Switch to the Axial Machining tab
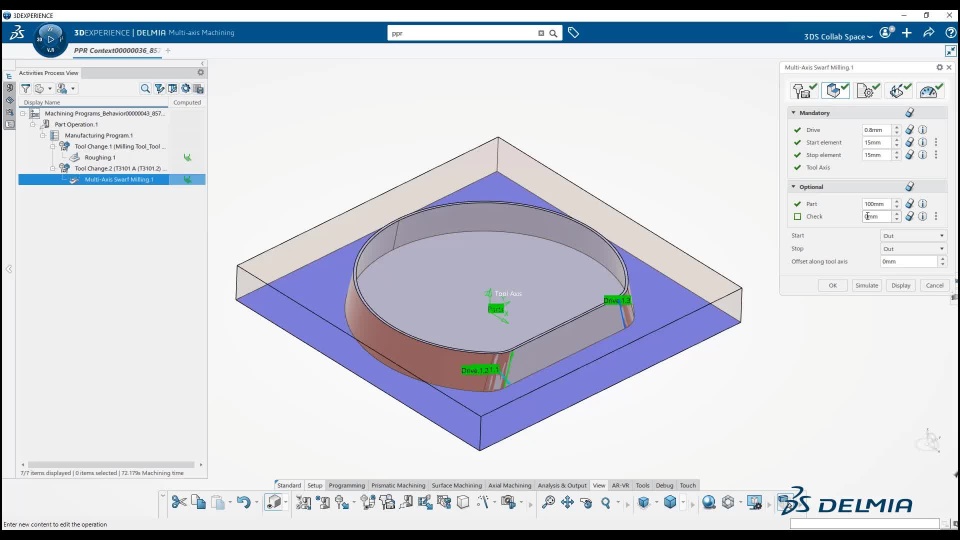Viewport: 960px width, 540px height. click(509, 485)
